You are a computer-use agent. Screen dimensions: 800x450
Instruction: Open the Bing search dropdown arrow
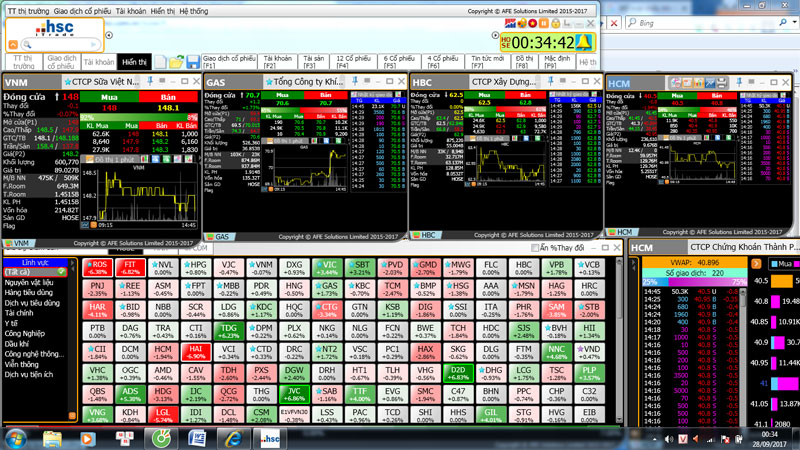[x=795, y=22]
